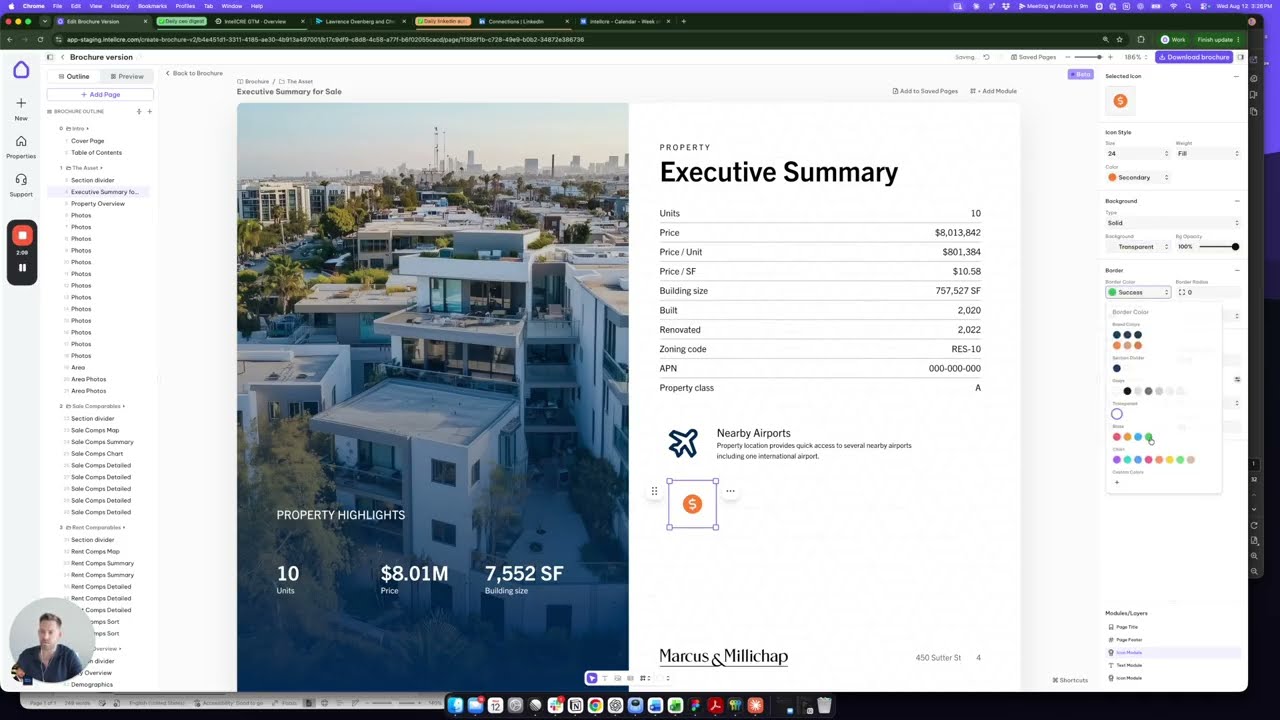
Task: Click Add Module button
Action: (x=993, y=91)
